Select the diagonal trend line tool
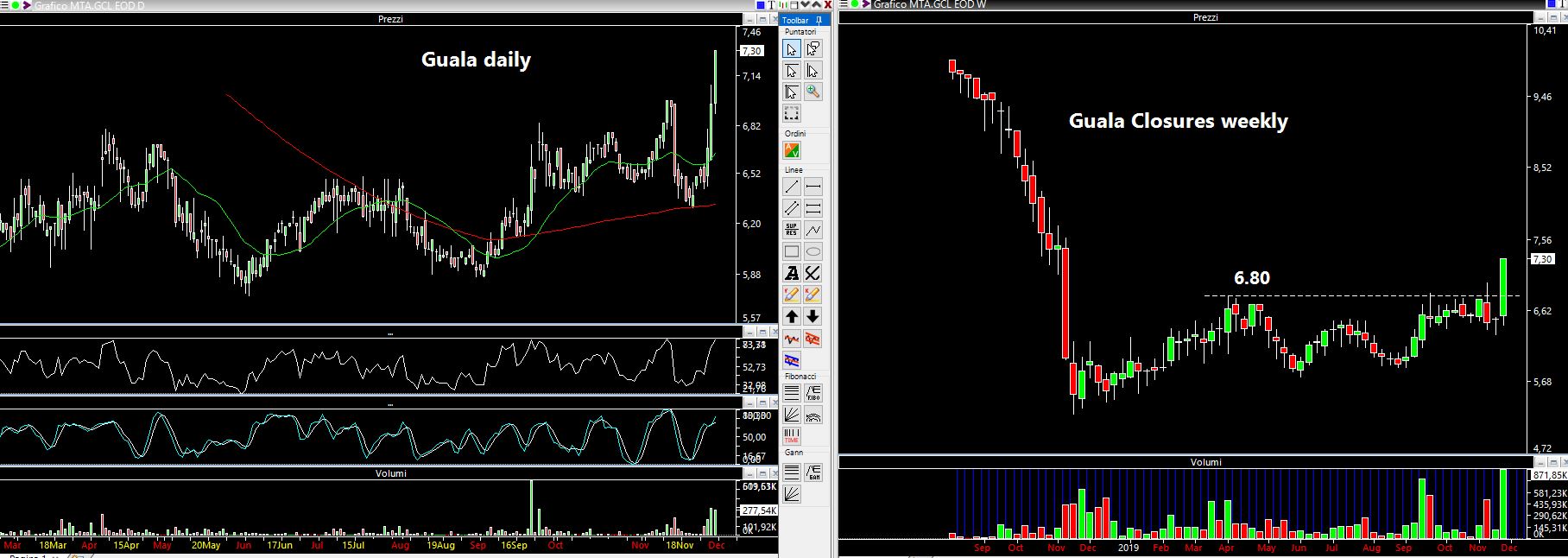 (792, 187)
